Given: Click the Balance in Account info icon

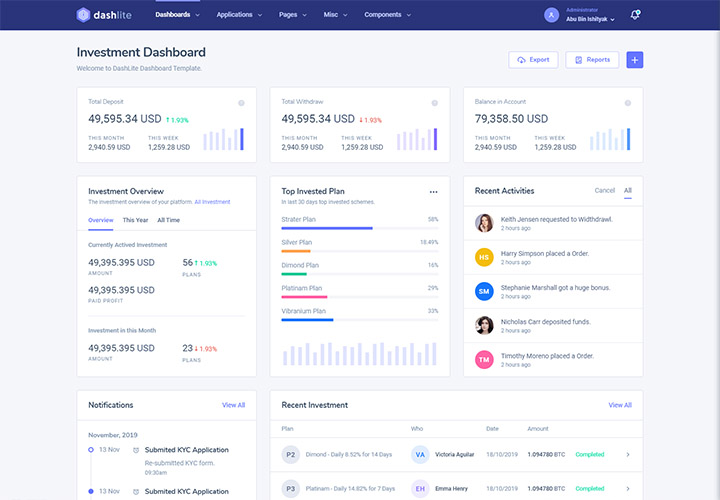Looking at the screenshot, I should 627,103.
